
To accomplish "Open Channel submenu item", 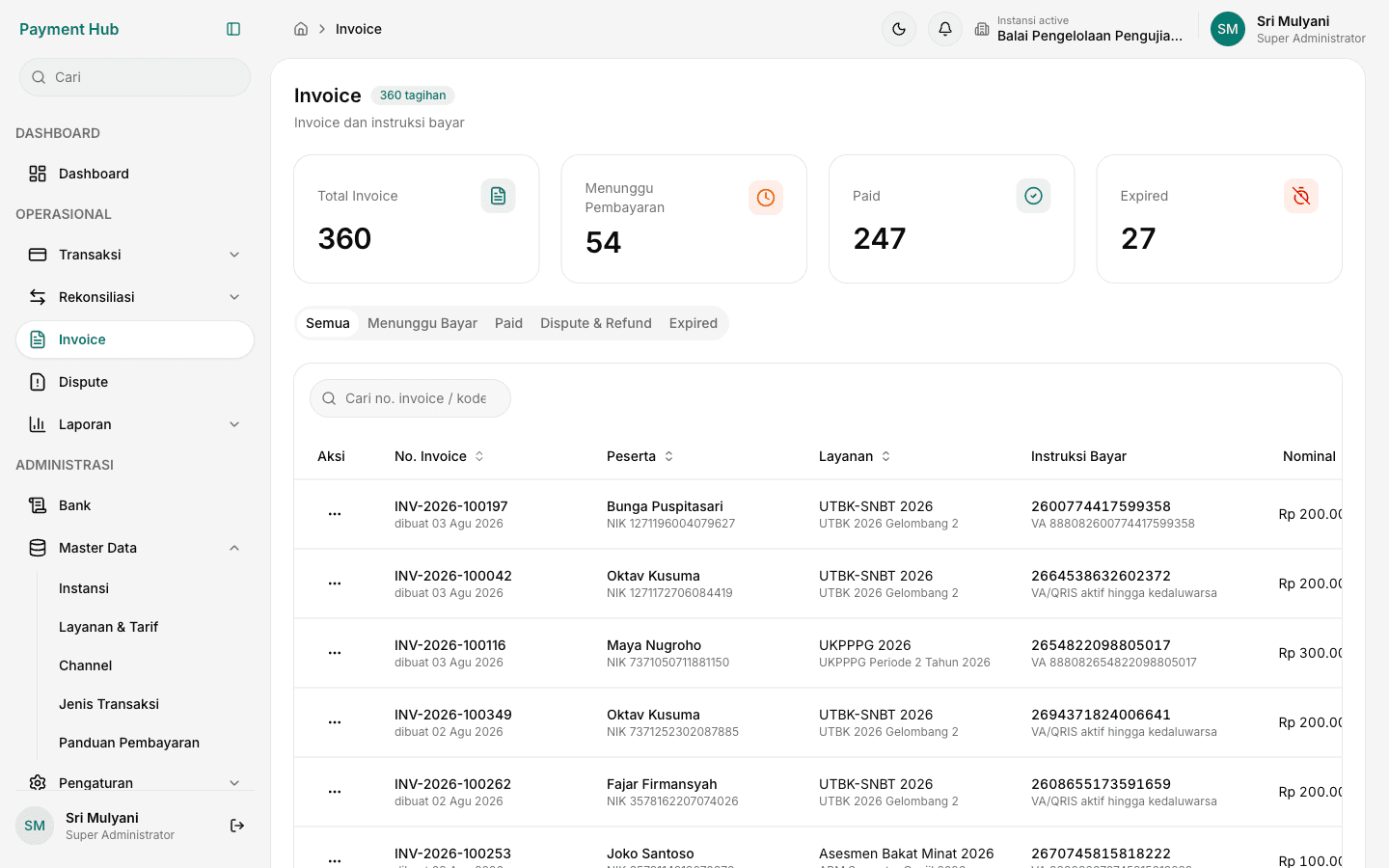I will tap(145, 665).
